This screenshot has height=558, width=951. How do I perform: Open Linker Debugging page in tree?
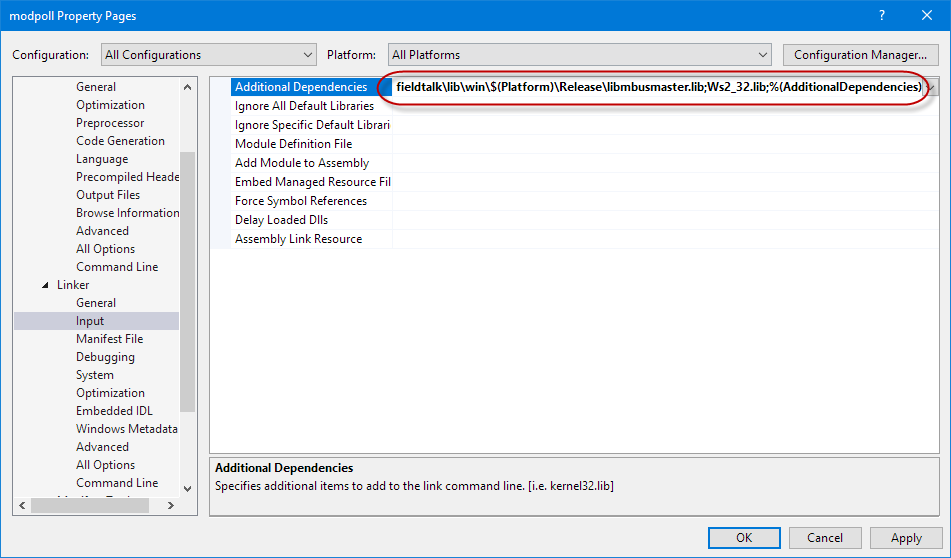coord(105,357)
